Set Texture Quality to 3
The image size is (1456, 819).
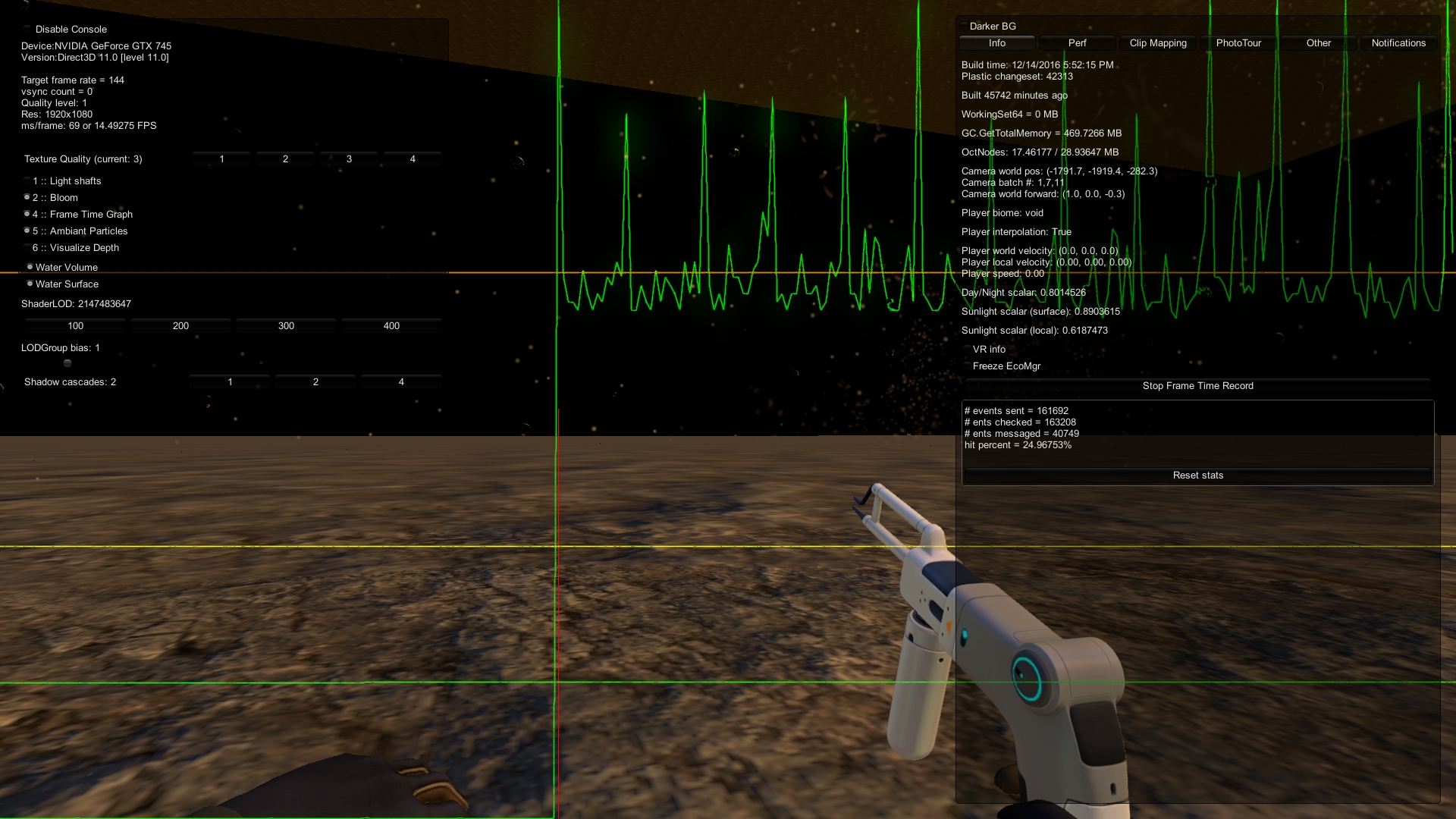[349, 158]
